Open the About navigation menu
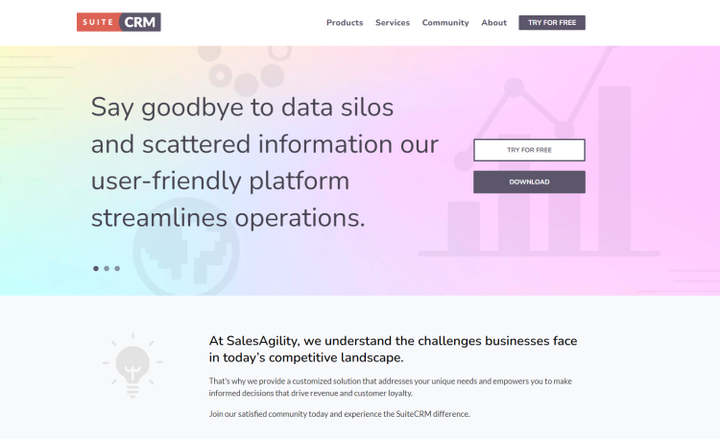Screen dimensions: 720x439 click(494, 23)
